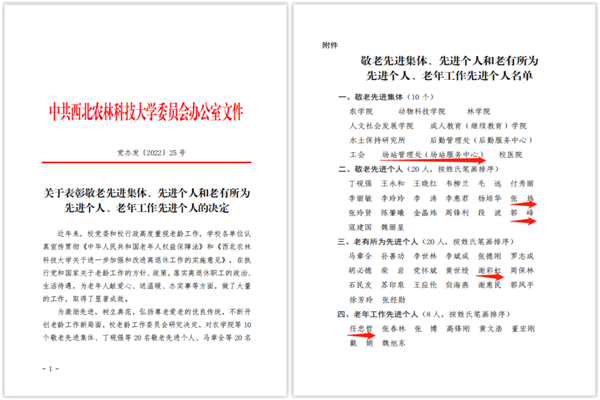
Task: Select the name 胡必德
Action: [x=360, y=271]
